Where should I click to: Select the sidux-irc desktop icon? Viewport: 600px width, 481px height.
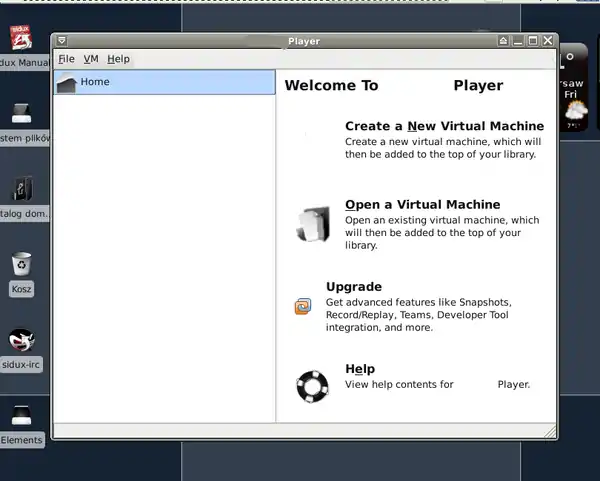(21, 342)
